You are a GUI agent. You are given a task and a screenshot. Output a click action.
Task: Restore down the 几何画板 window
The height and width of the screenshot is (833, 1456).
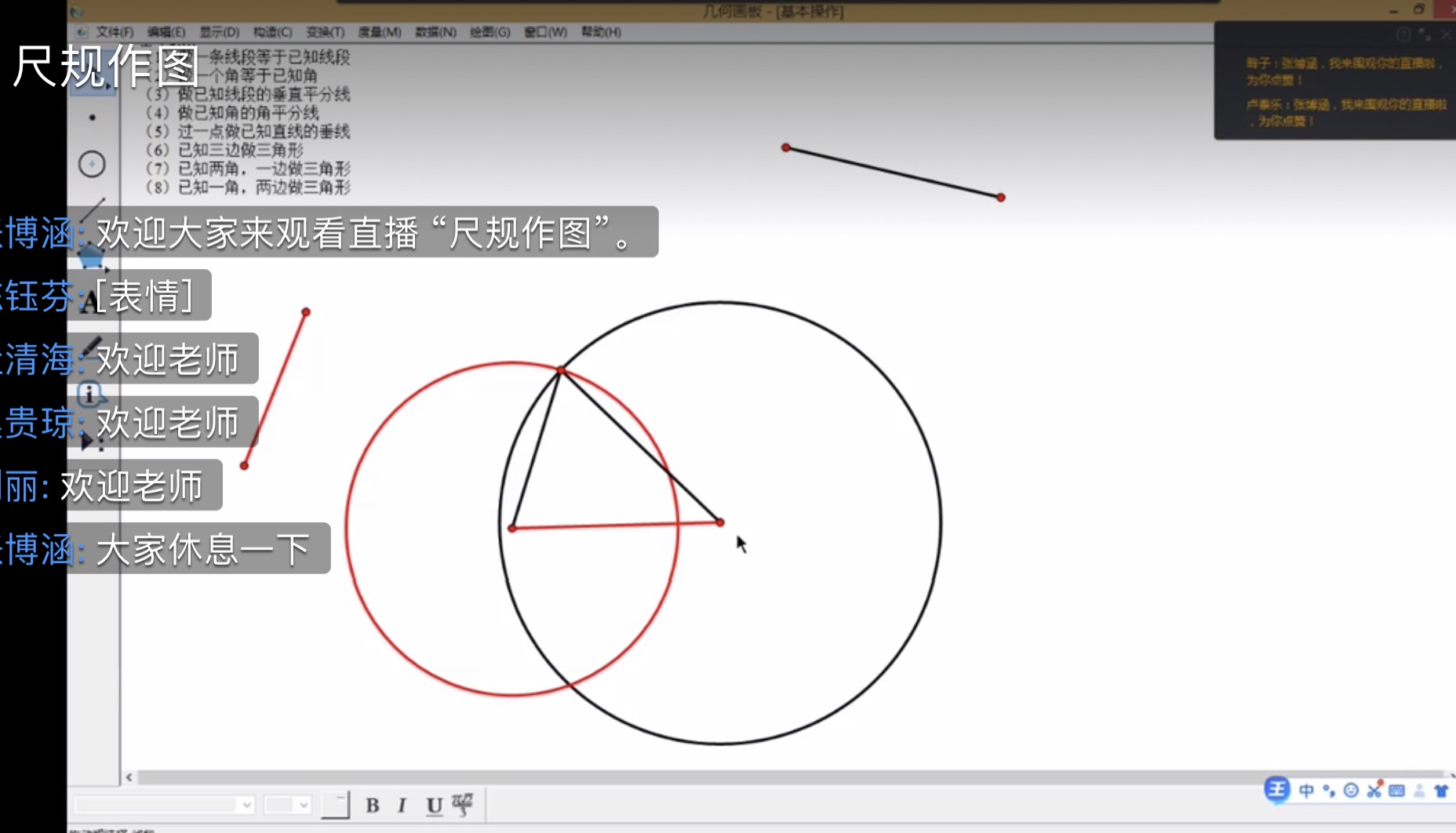tap(1419, 10)
